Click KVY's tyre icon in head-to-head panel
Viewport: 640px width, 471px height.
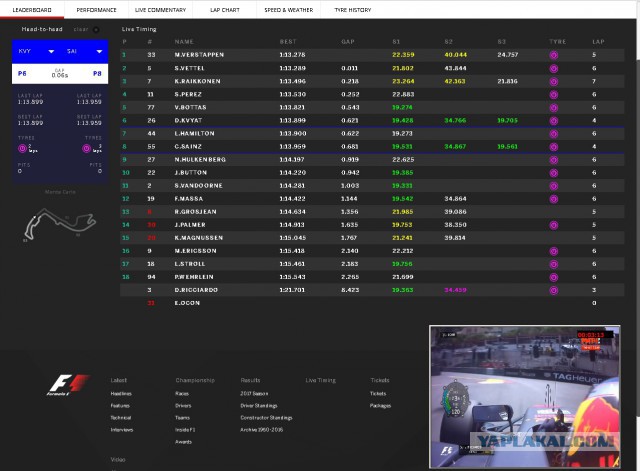(x=22, y=149)
